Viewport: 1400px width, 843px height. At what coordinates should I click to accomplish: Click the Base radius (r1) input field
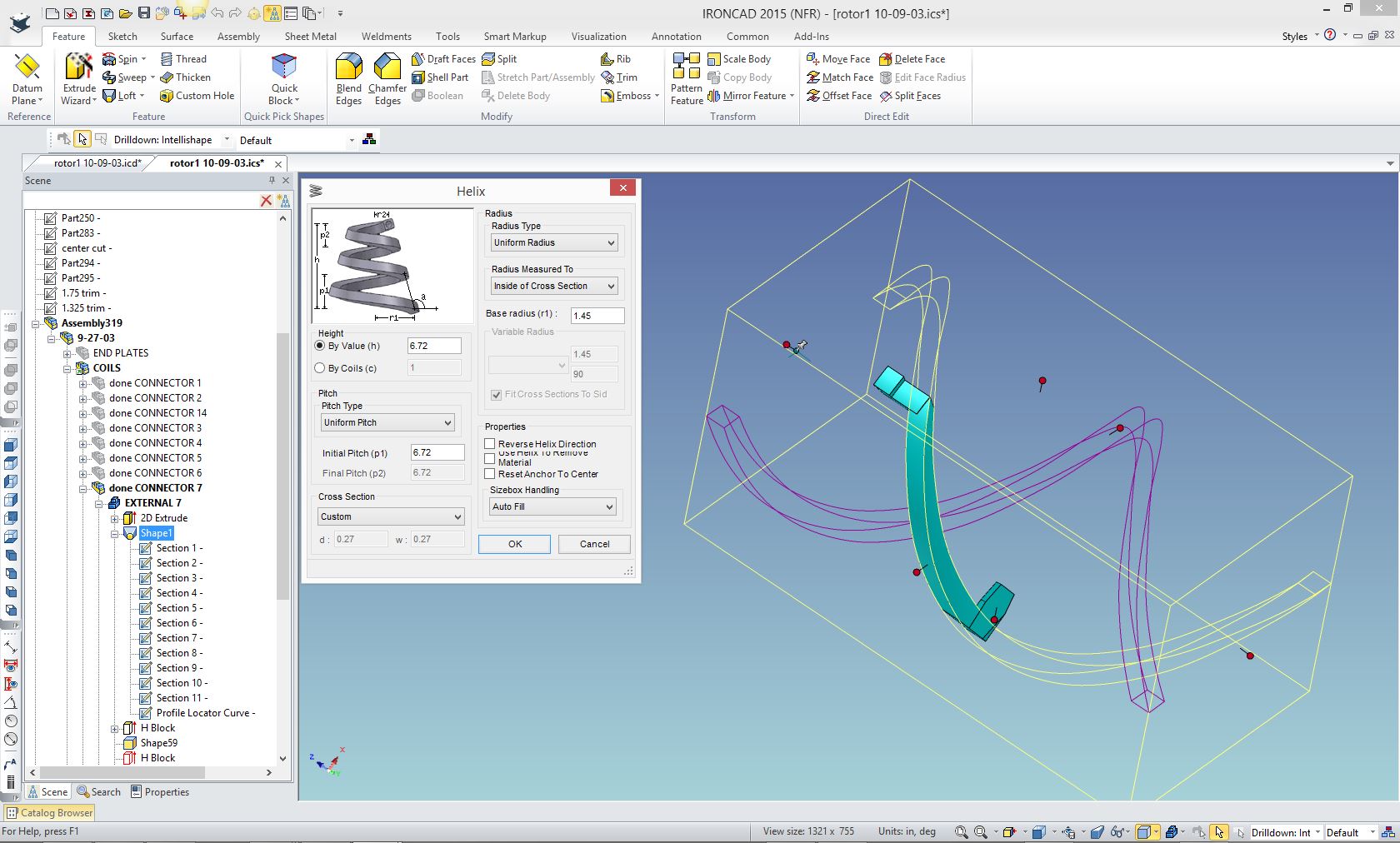point(597,316)
